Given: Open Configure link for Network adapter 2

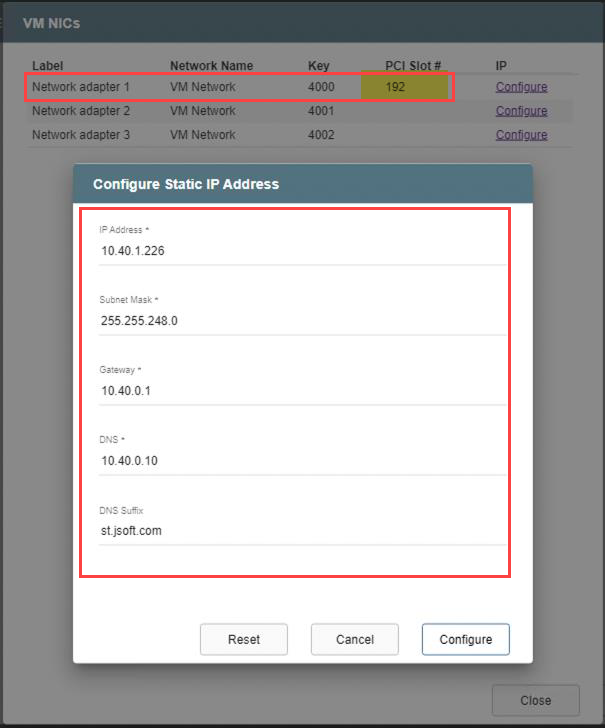Looking at the screenshot, I should click(521, 111).
